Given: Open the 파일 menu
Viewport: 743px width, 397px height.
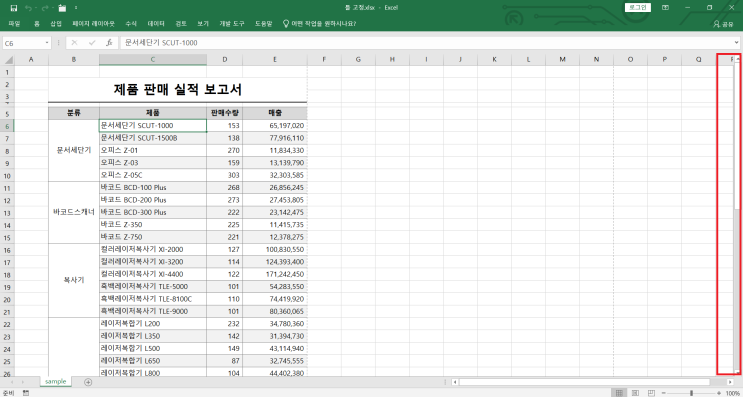Looking at the screenshot, I should pyautogui.click(x=14, y=23).
